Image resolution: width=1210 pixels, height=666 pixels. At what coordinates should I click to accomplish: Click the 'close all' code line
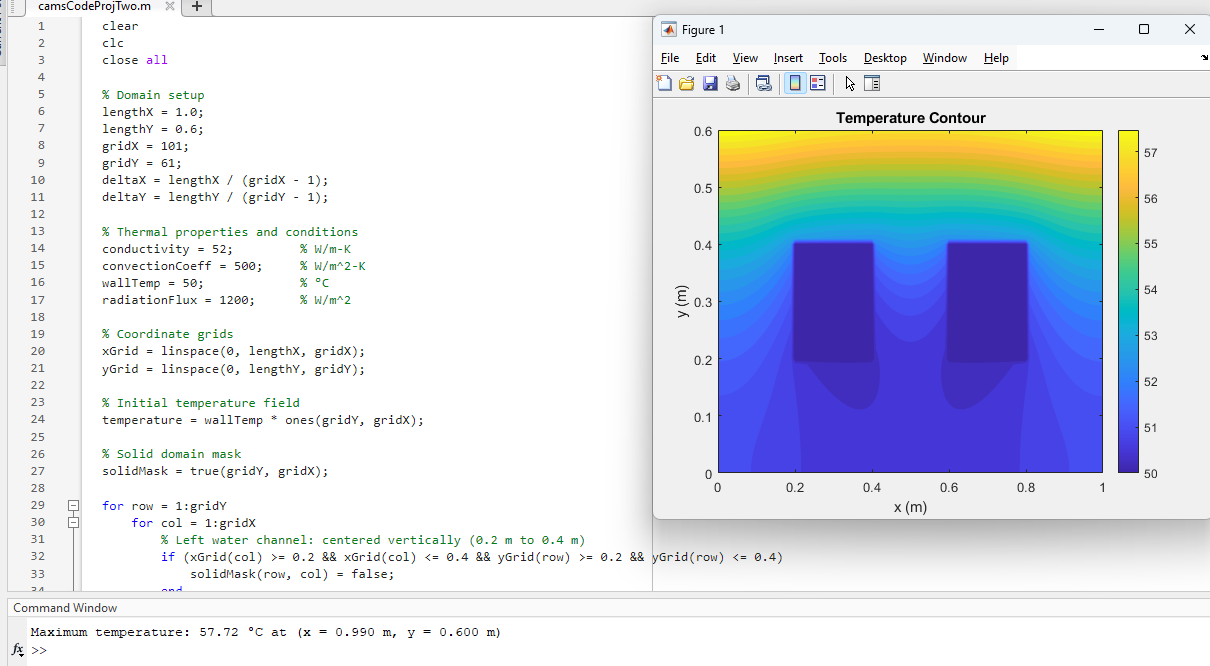click(x=135, y=60)
